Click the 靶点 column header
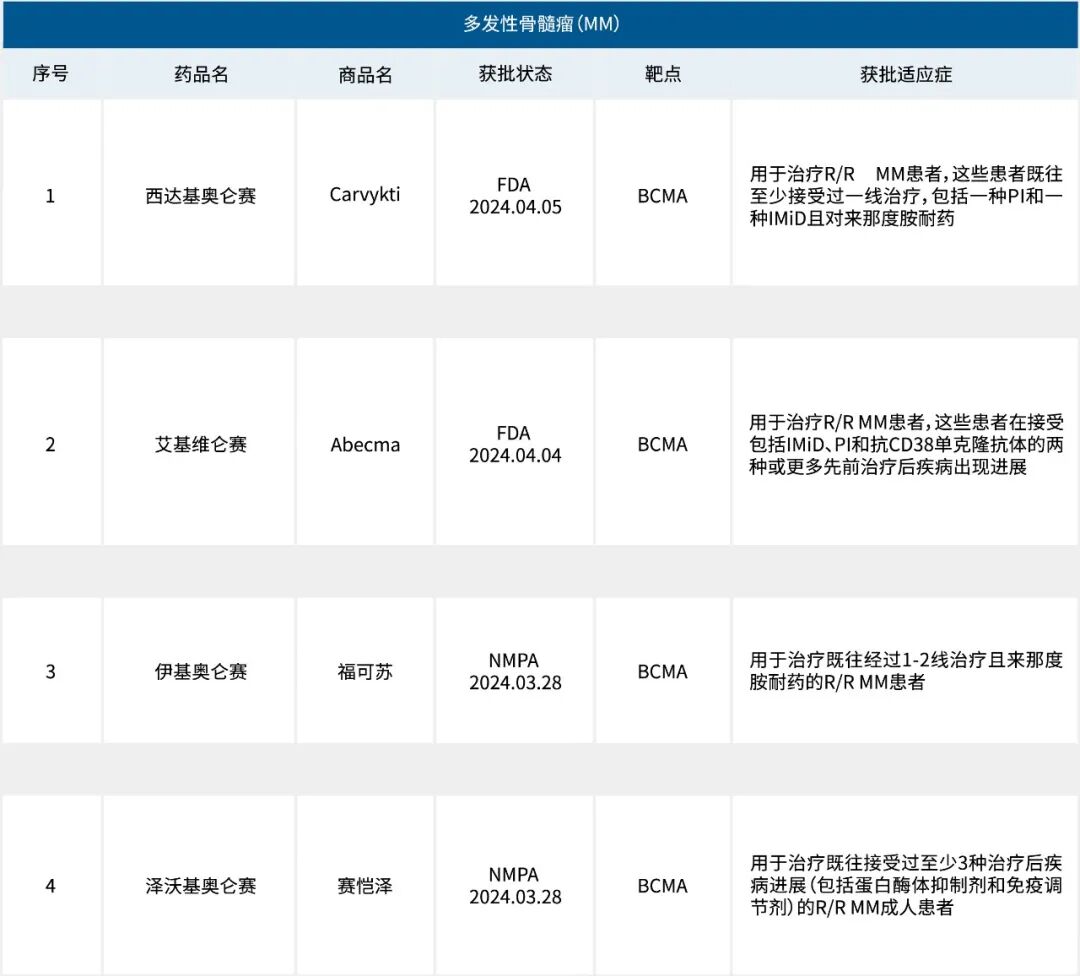 (663, 74)
